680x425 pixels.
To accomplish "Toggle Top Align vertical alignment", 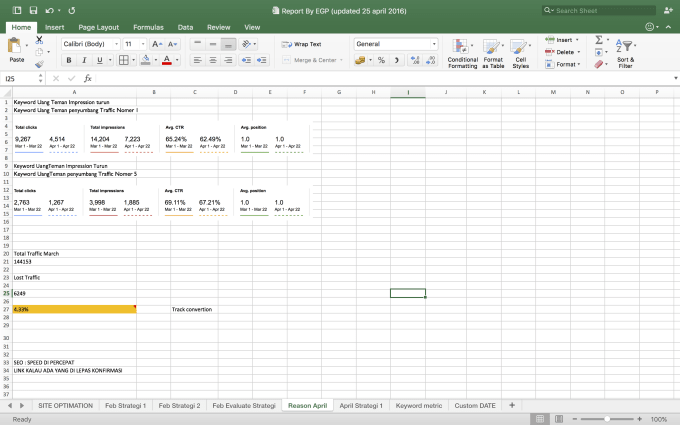I will point(197,44).
